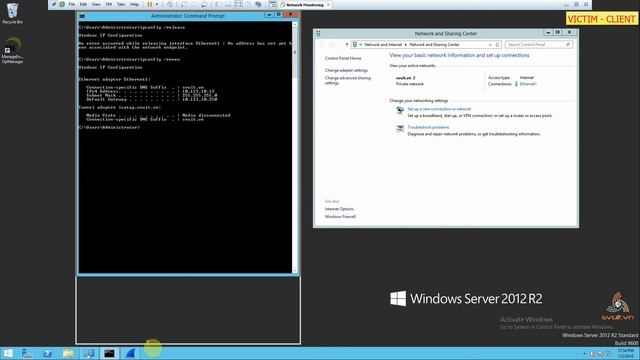Open Troubleshoot problems link
Screen dimensions: 640x360
pos(428,127)
